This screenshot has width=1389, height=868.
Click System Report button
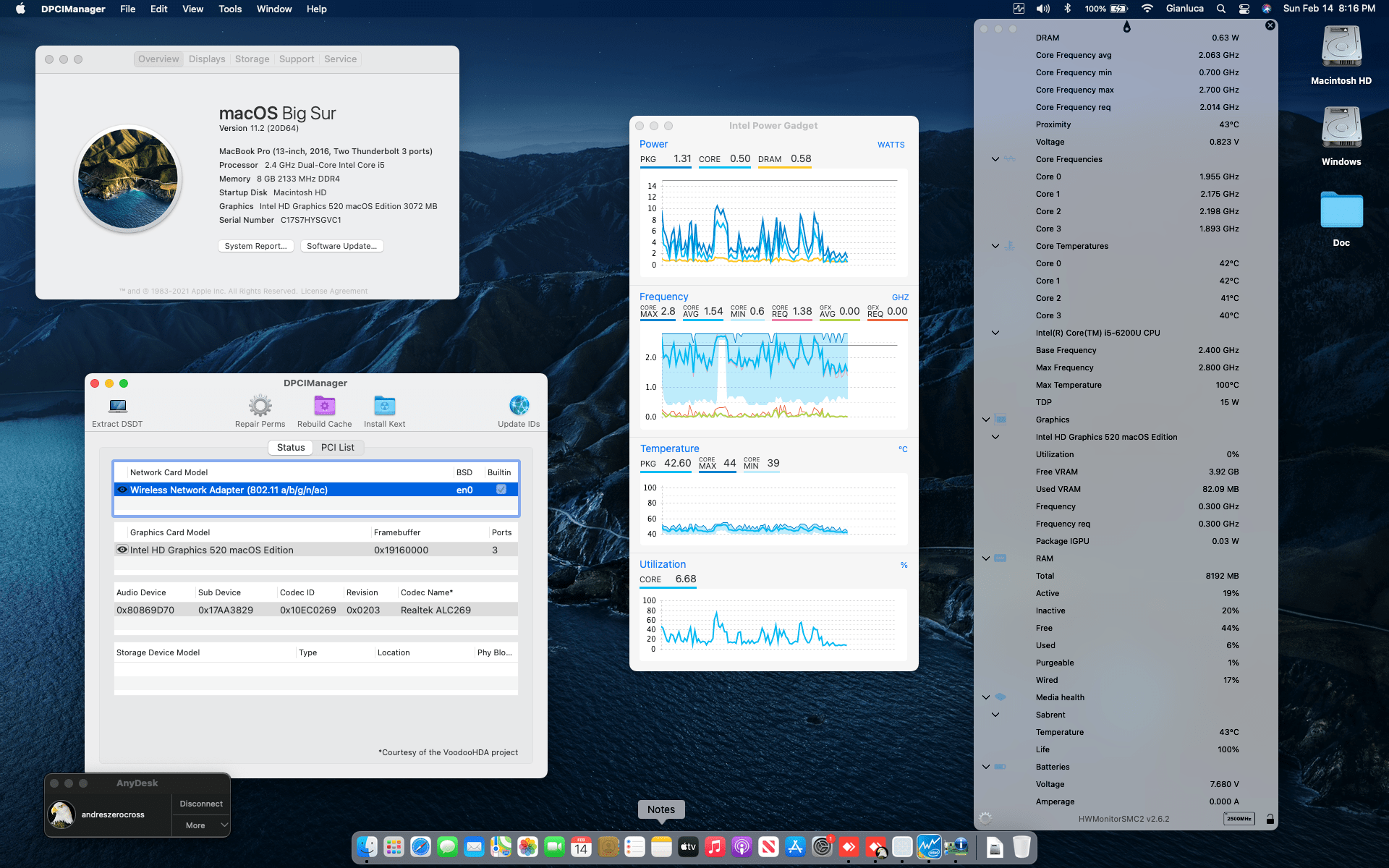(256, 246)
